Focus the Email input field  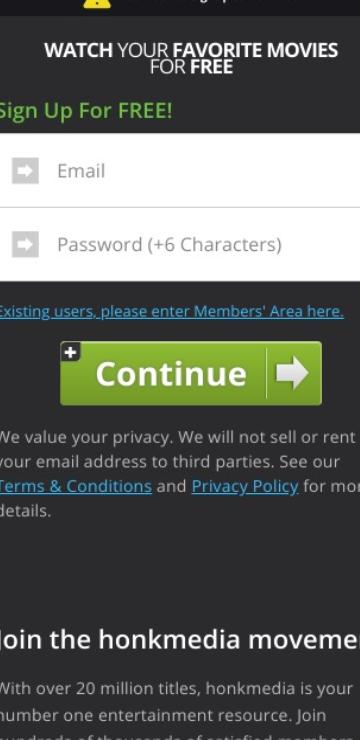(x=180, y=170)
